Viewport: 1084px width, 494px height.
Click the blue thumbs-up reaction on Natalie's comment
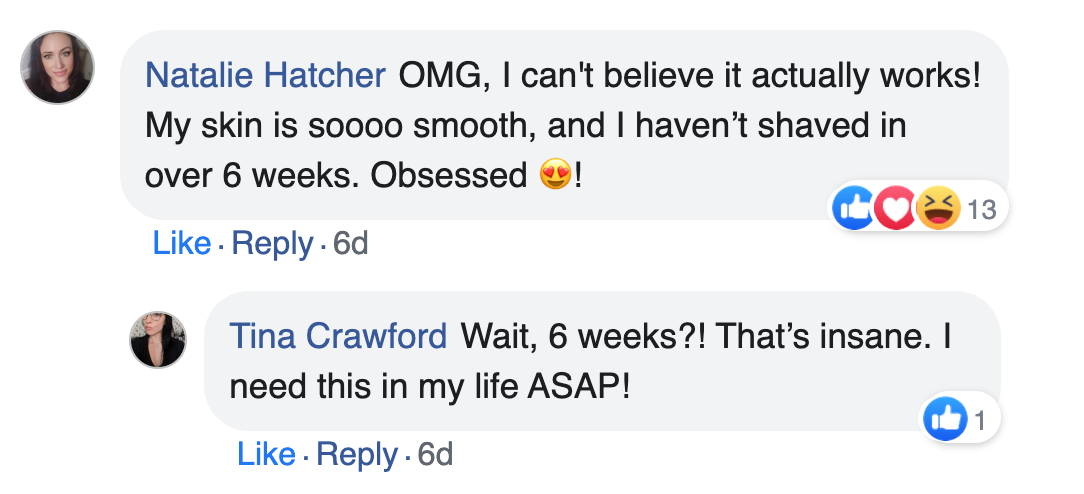click(853, 208)
